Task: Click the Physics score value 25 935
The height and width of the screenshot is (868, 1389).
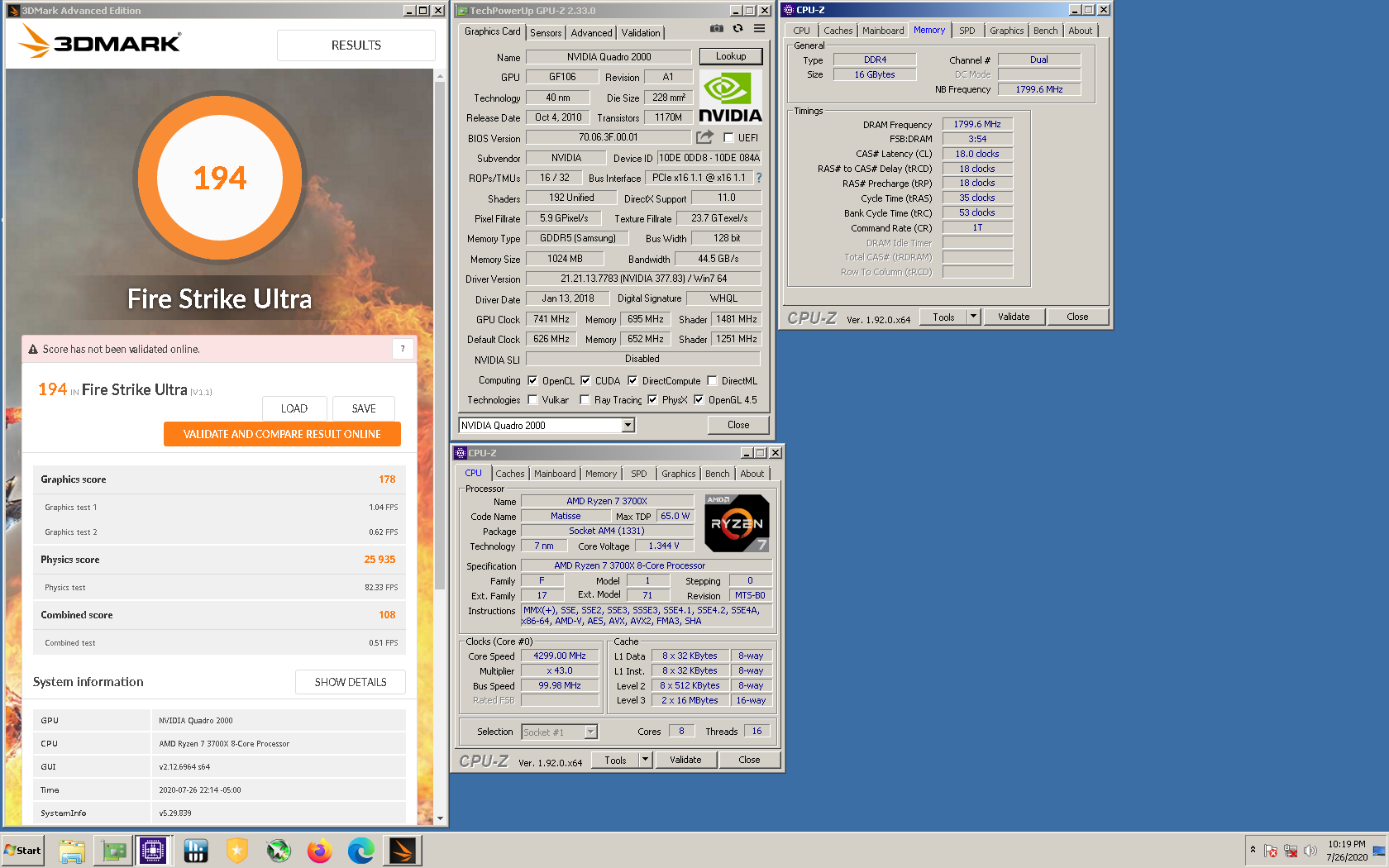Action: pyautogui.click(x=379, y=560)
